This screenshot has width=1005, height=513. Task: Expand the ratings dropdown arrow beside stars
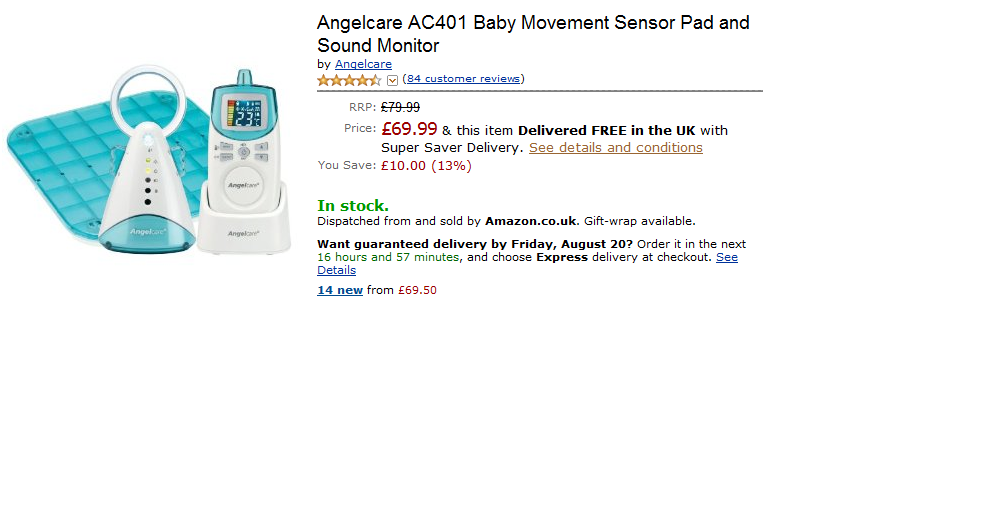tap(392, 80)
